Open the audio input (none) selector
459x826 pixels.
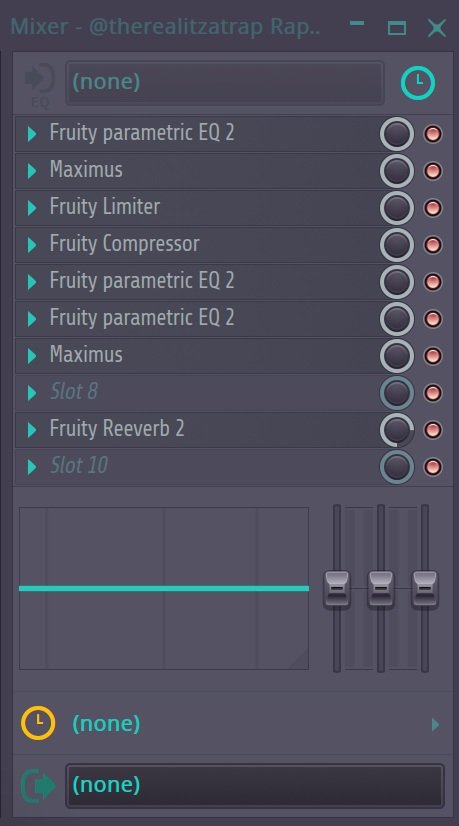tap(224, 83)
